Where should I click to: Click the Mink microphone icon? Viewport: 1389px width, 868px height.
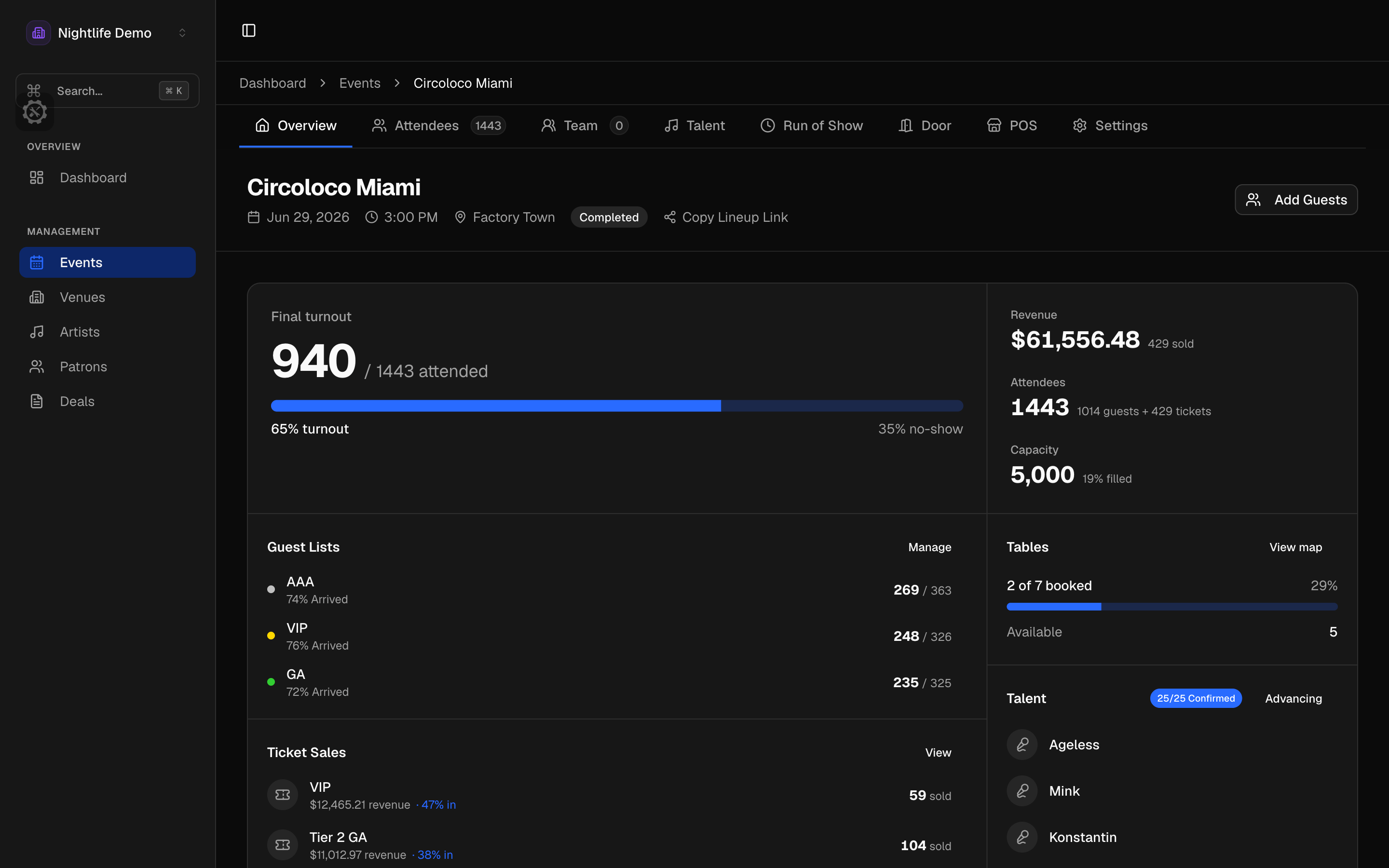click(x=1022, y=791)
